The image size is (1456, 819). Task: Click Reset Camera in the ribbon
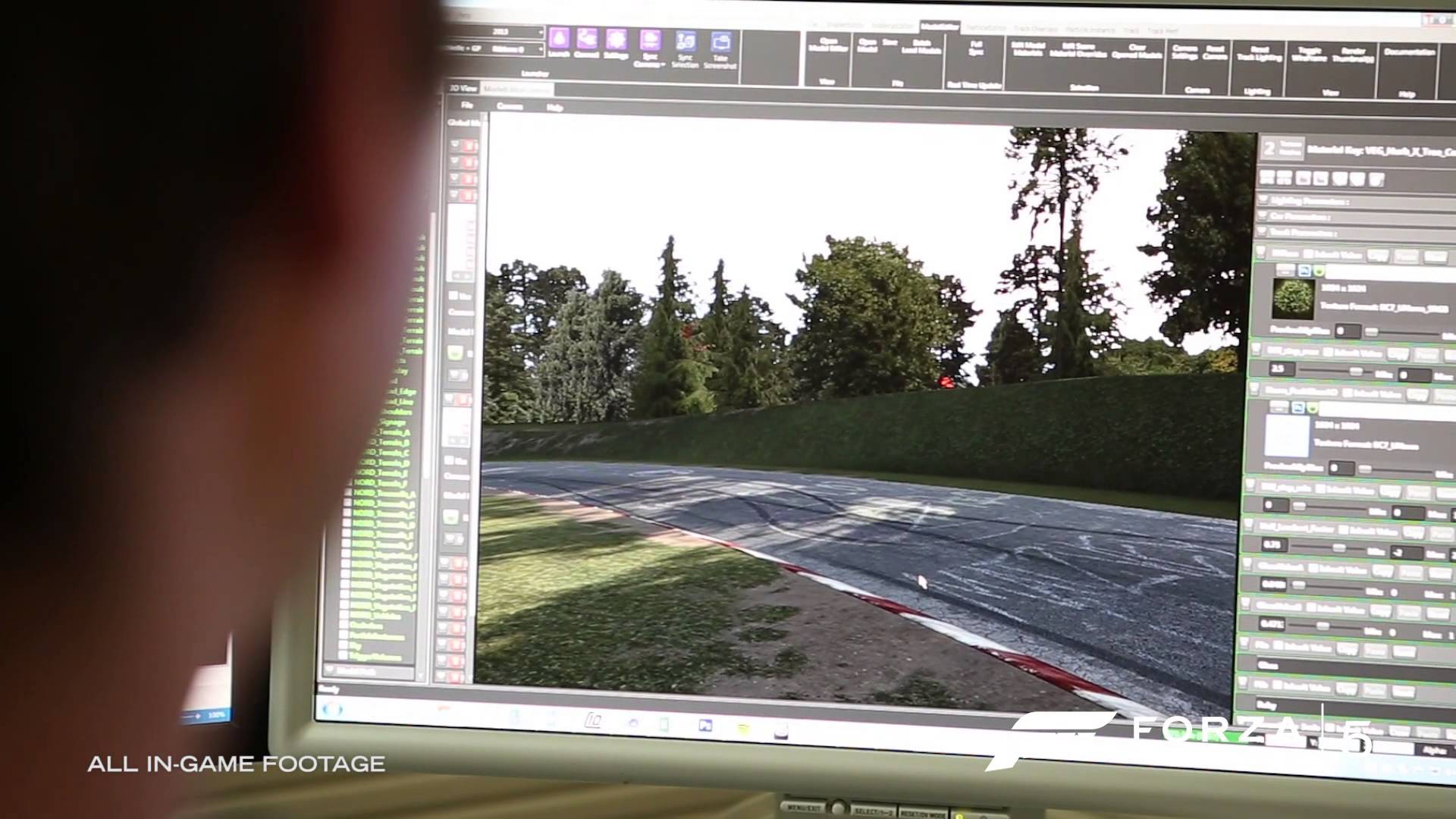pos(1215,52)
